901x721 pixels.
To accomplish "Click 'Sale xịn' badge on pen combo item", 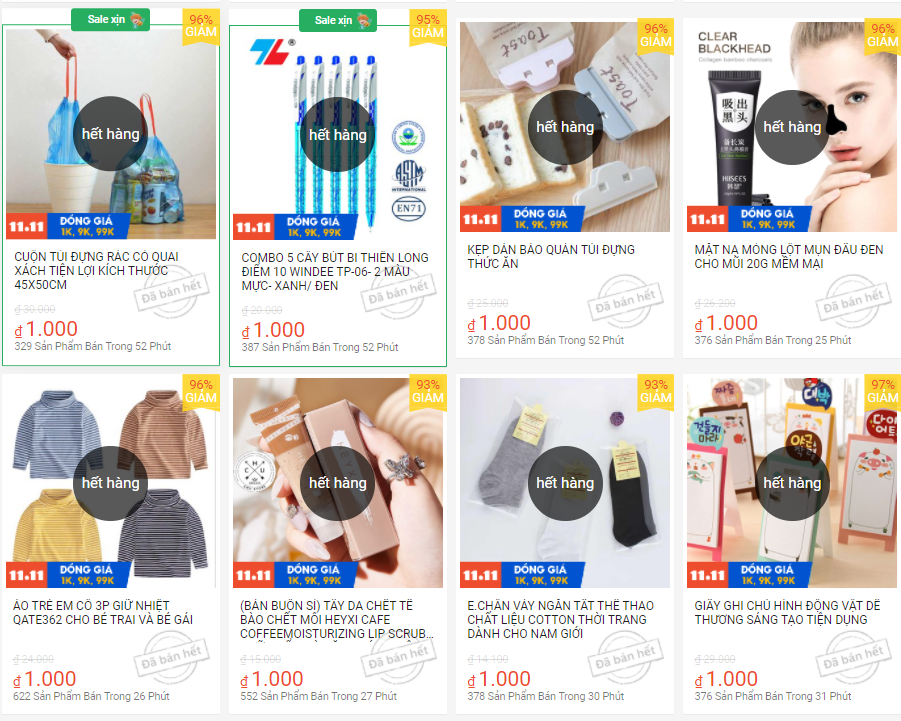I will point(338,20).
